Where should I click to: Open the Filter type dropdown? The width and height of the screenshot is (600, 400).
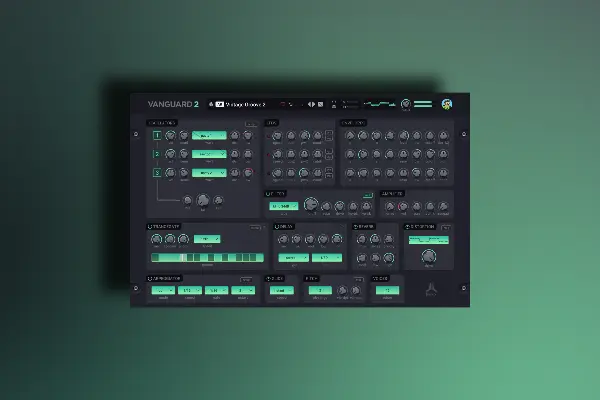[284, 206]
